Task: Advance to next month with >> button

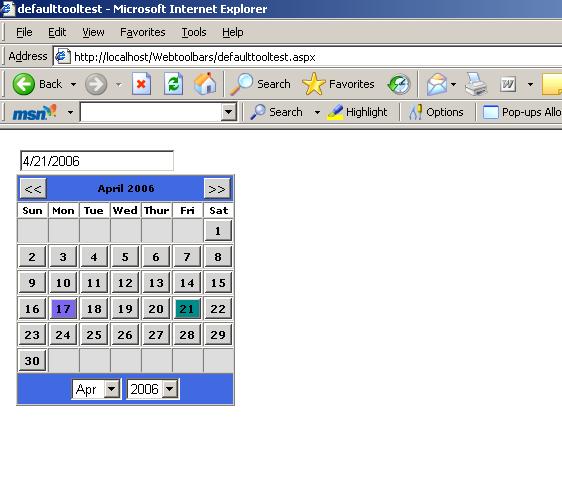Action: point(217,189)
